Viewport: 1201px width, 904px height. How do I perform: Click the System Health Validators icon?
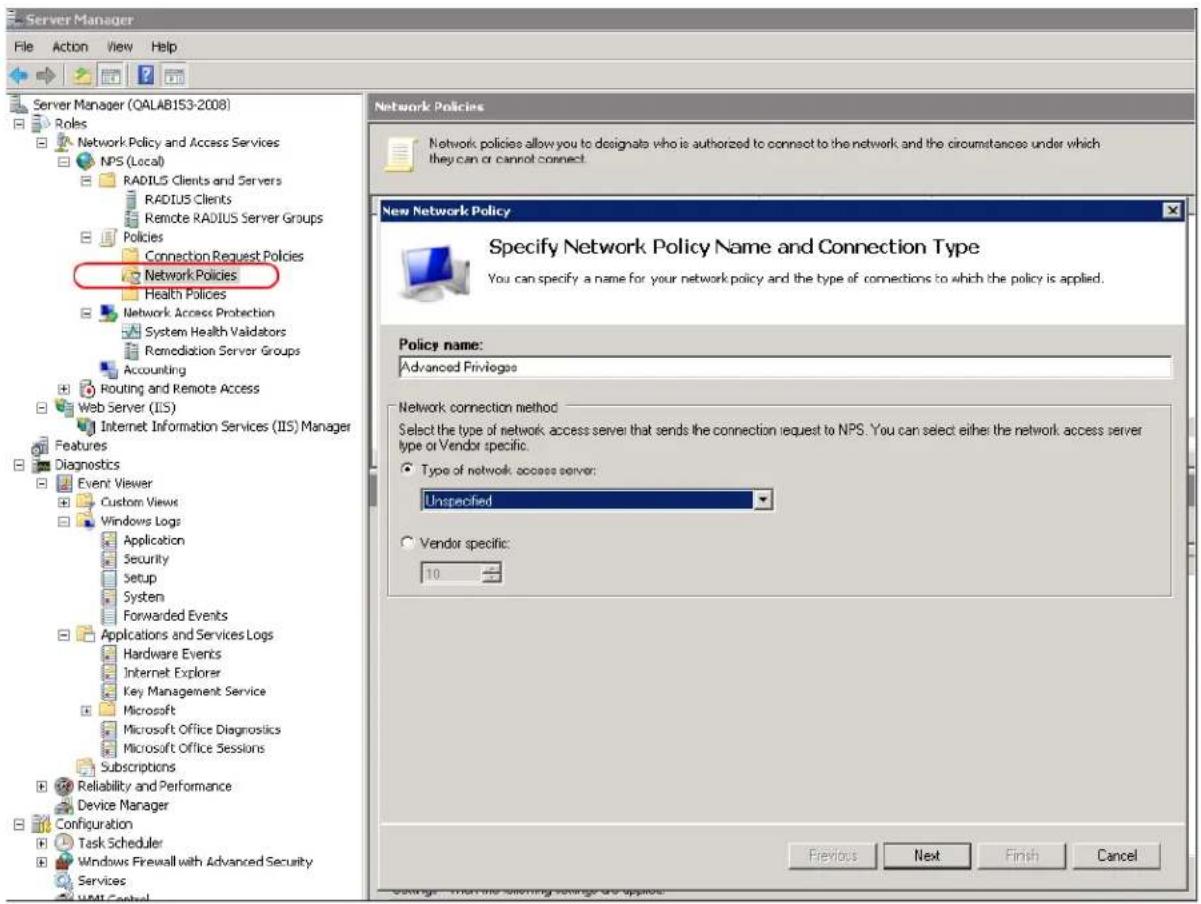[x=130, y=332]
